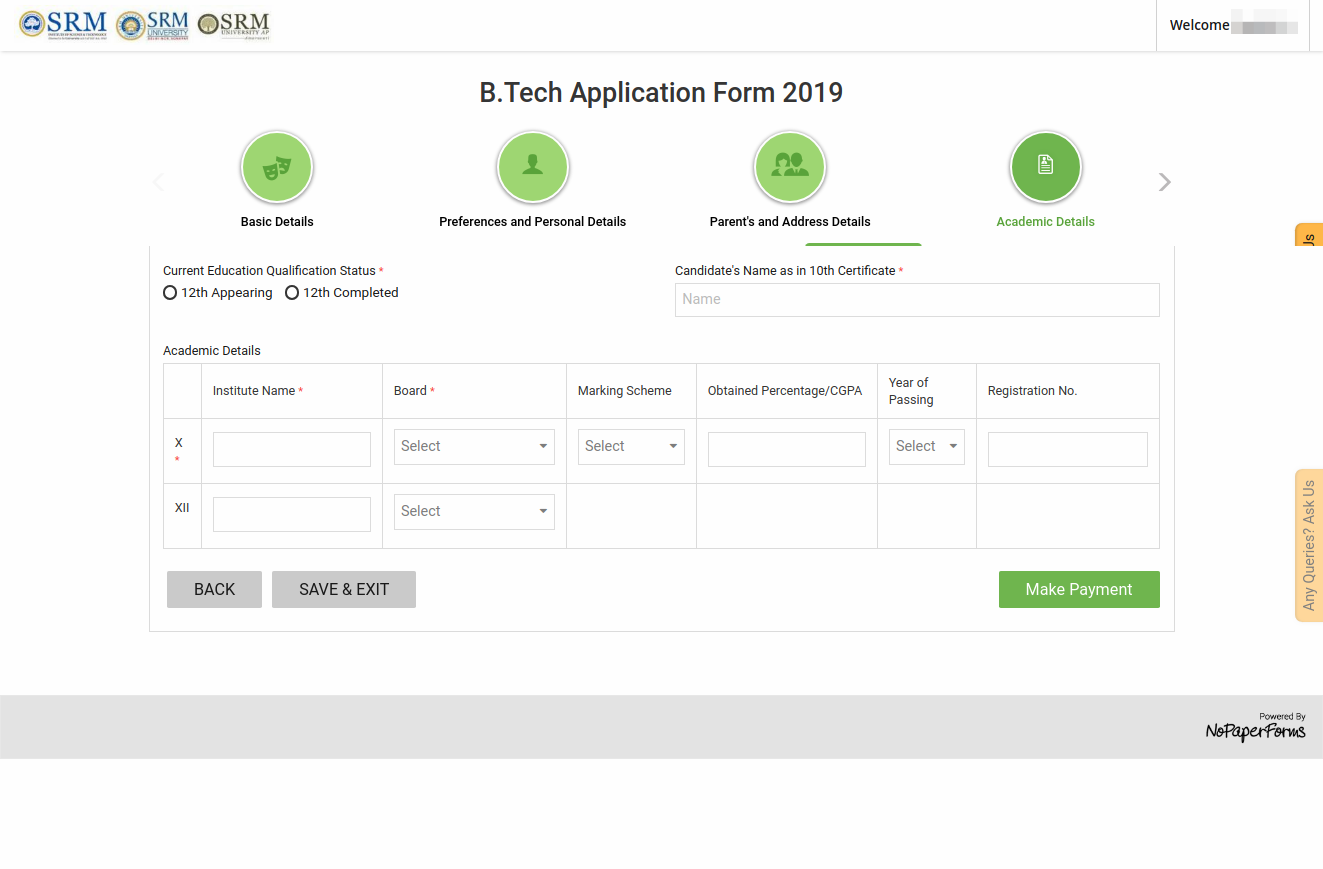Click the green Make Payment button
Screen dimensions: 1323x869
point(1078,589)
